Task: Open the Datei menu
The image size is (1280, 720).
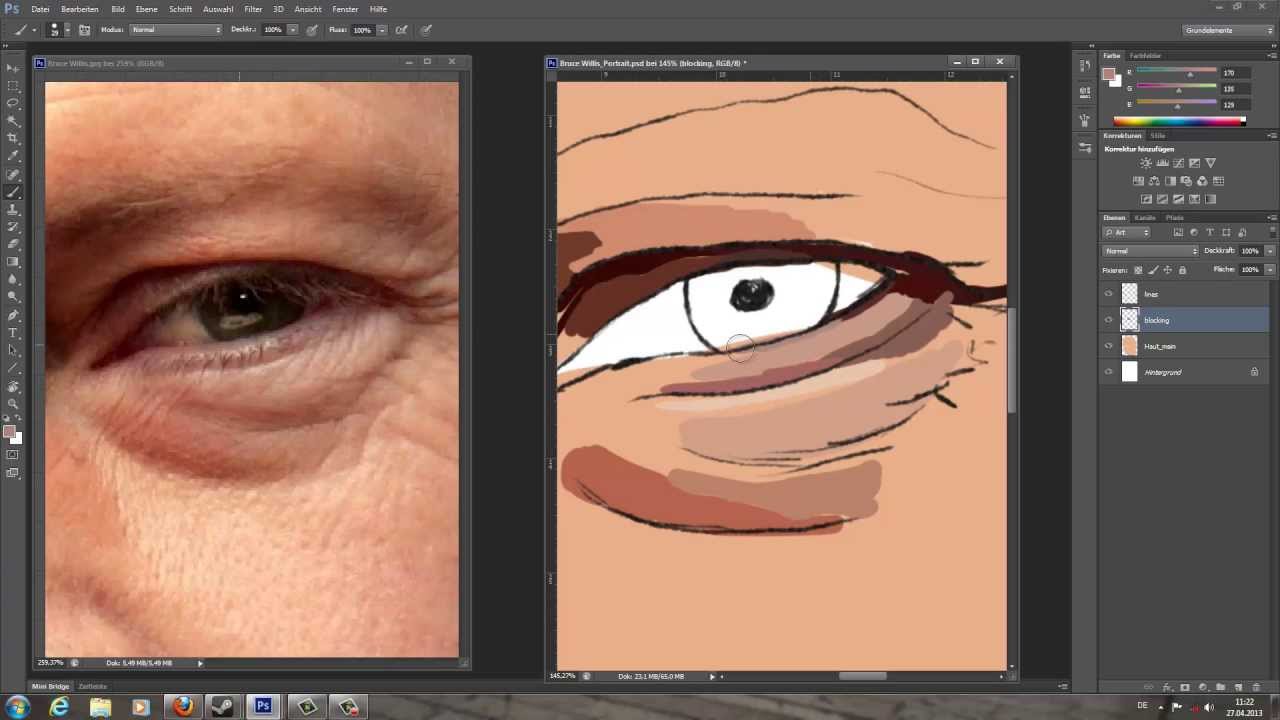Action: tap(40, 9)
